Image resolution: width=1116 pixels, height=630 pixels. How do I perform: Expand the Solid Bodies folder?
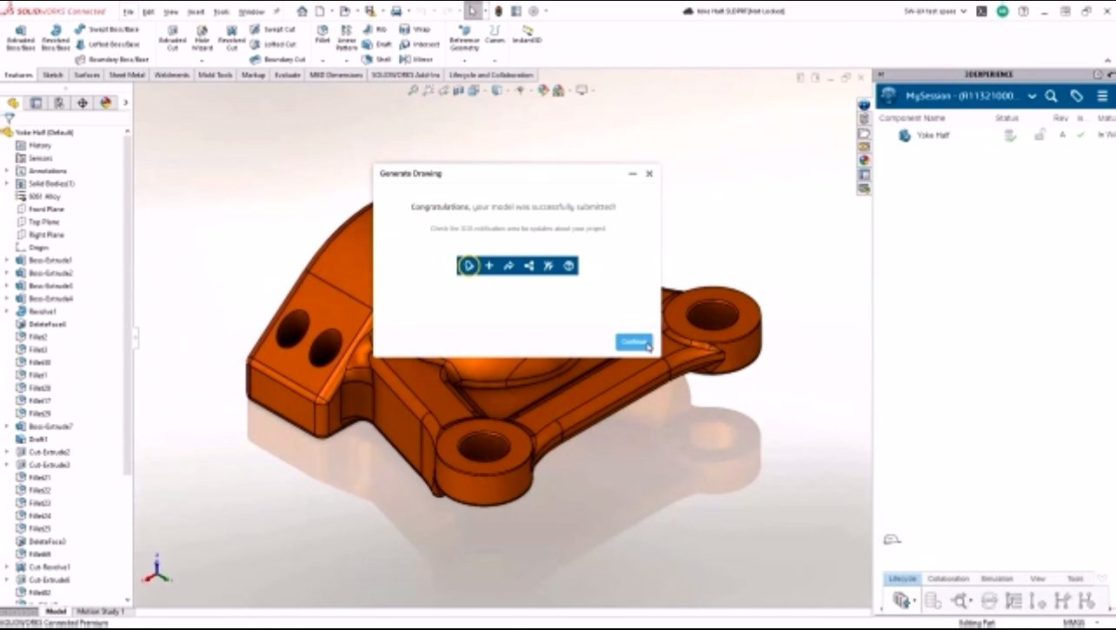[x=8, y=183]
